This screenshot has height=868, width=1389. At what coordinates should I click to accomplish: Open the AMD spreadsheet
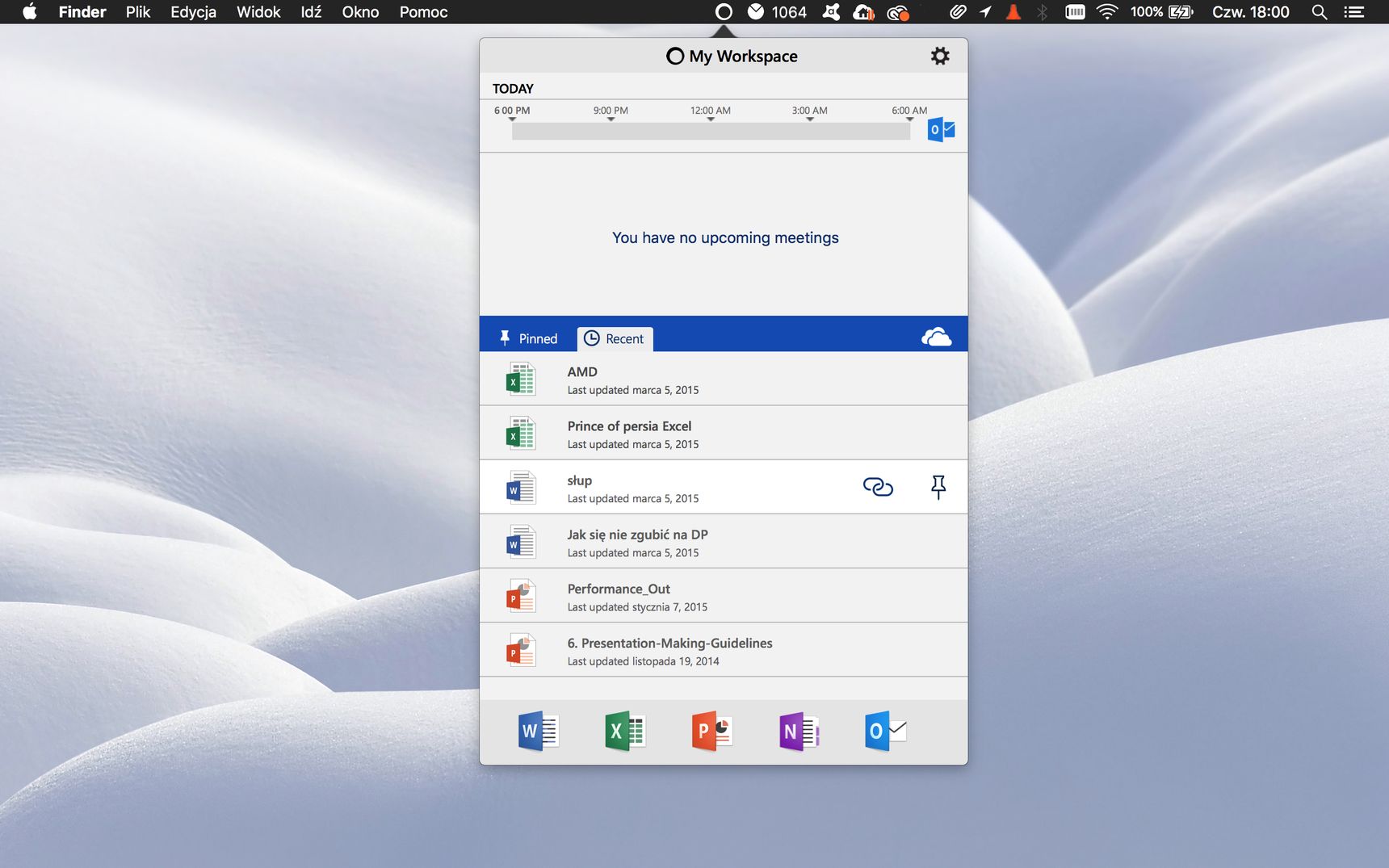point(724,379)
